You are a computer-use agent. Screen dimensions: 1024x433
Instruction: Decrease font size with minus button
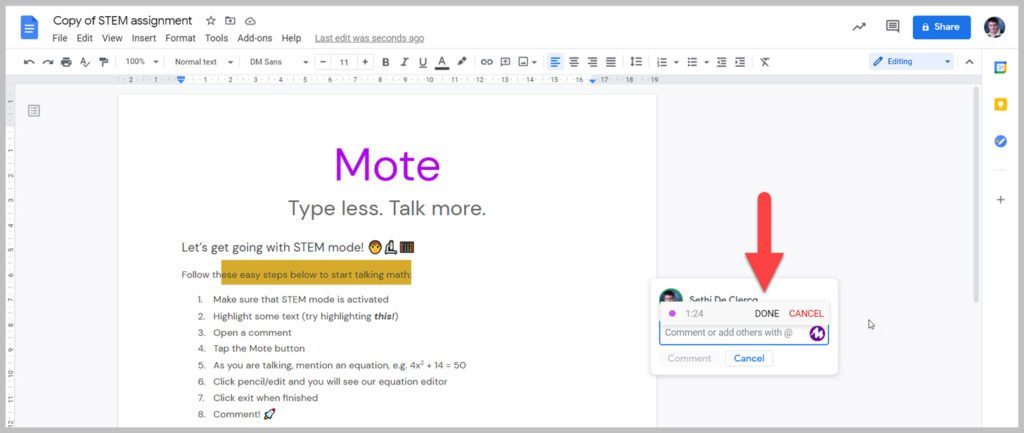click(x=323, y=62)
